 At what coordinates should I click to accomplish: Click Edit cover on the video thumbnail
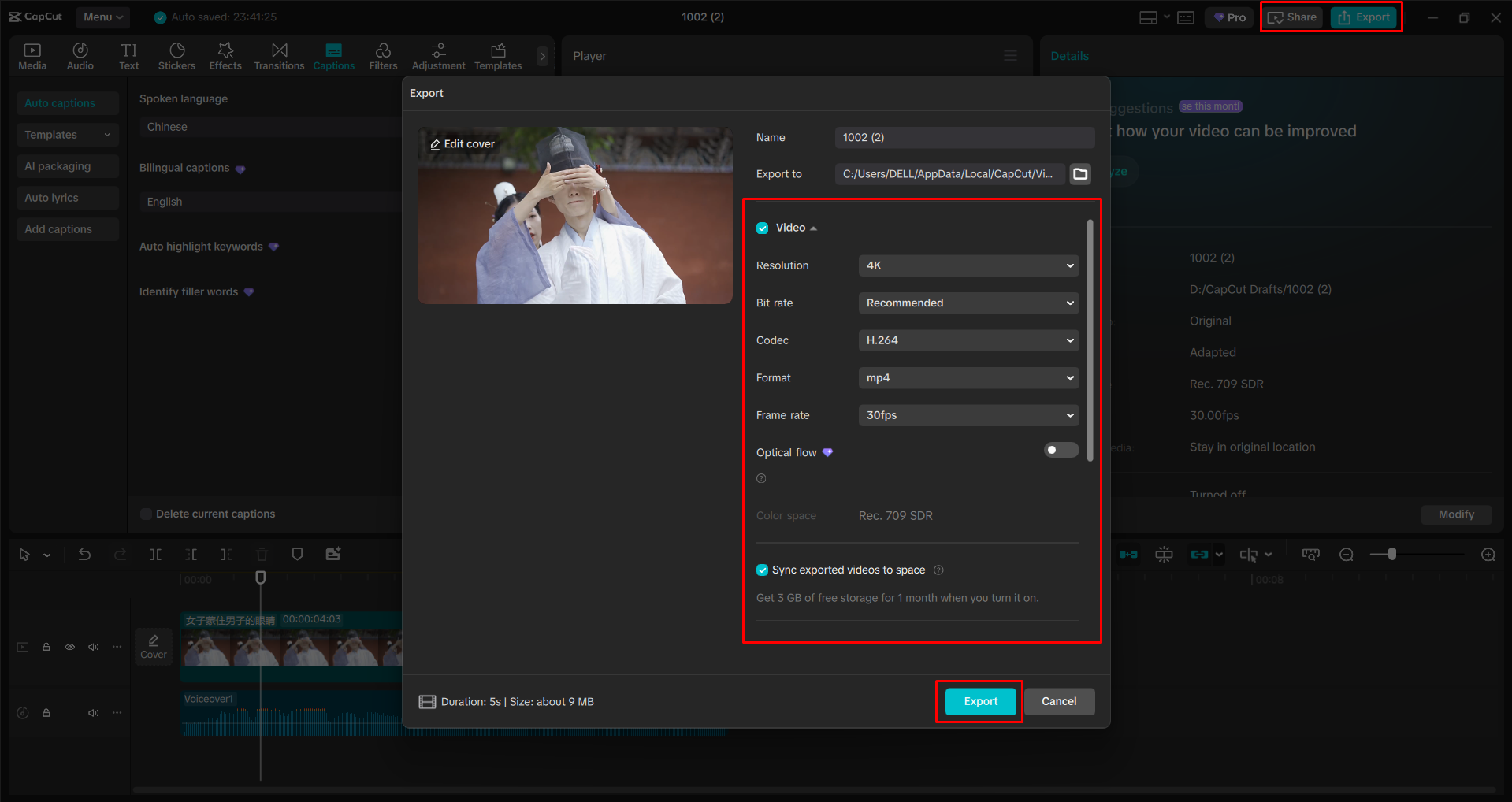point(463,144)
